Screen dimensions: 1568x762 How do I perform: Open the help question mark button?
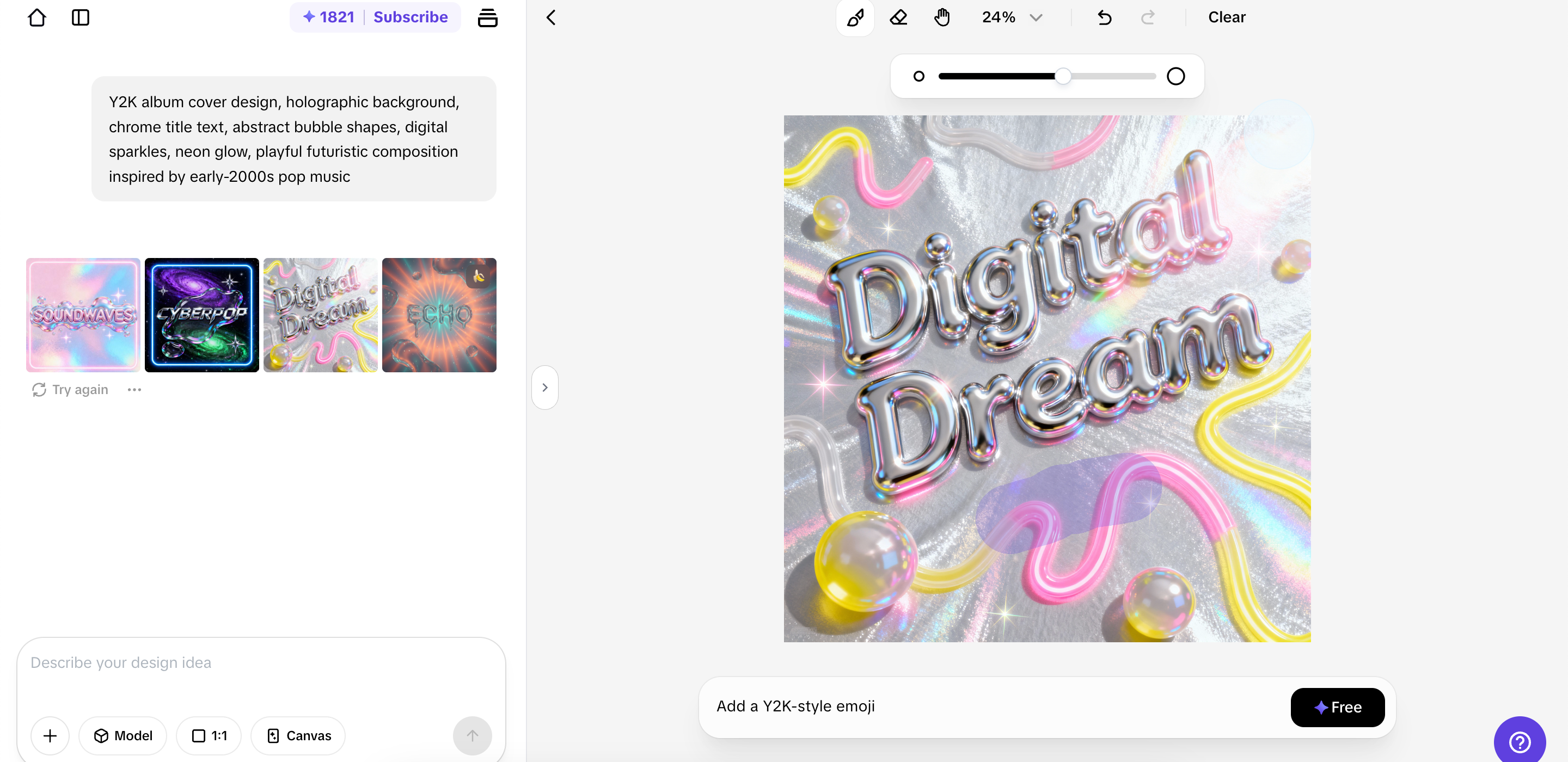point(1520,741)
